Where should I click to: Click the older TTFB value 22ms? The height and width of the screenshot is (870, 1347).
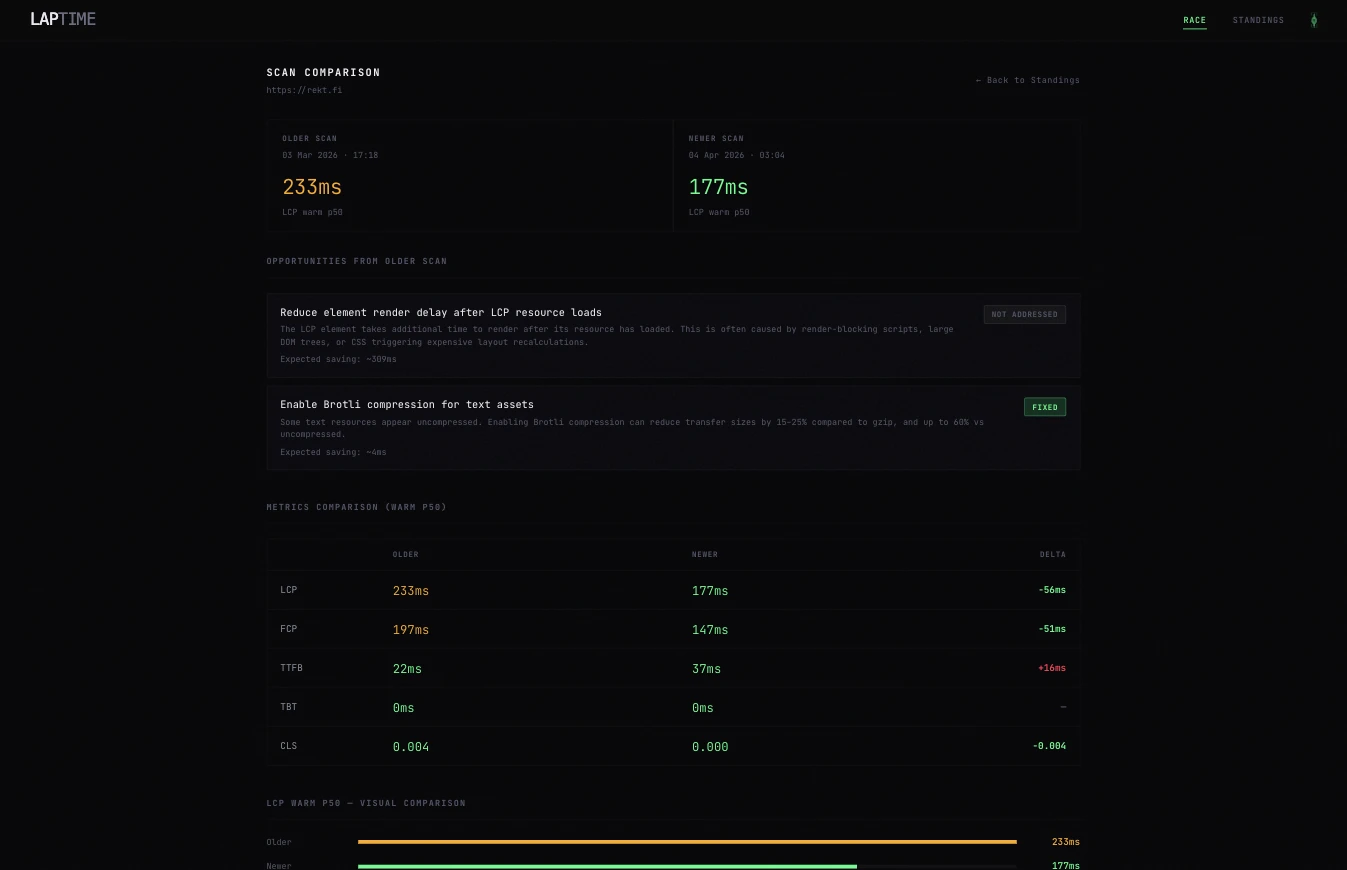[407, 669]
